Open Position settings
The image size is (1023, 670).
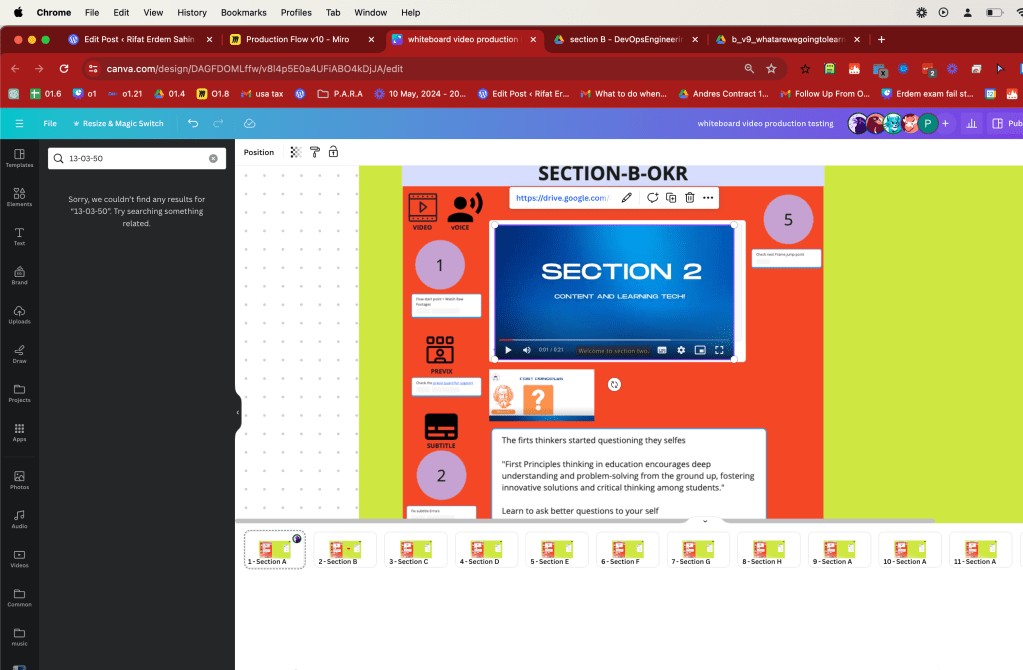point(259,152)
